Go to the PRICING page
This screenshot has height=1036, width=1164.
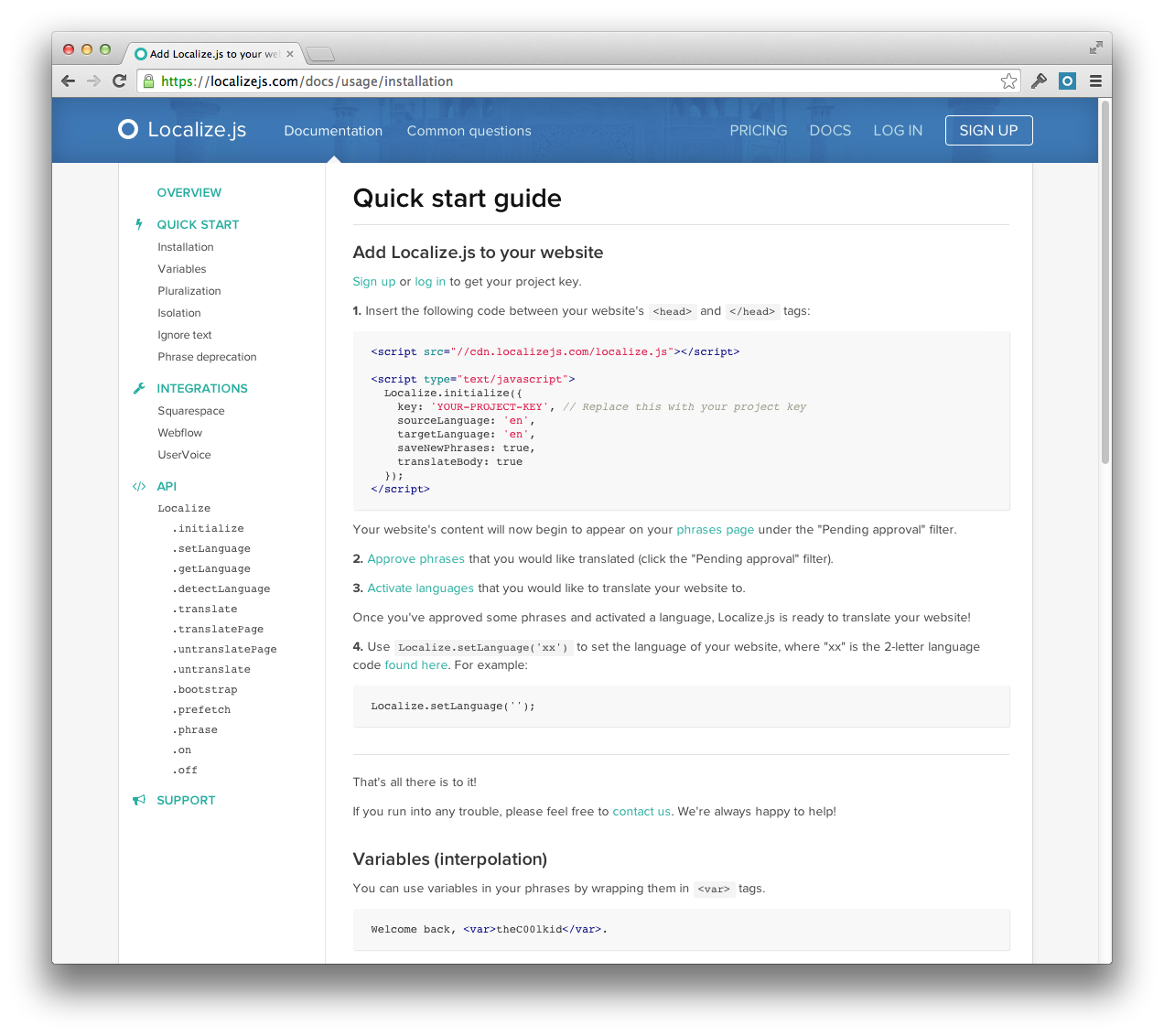tap(759, 131)
